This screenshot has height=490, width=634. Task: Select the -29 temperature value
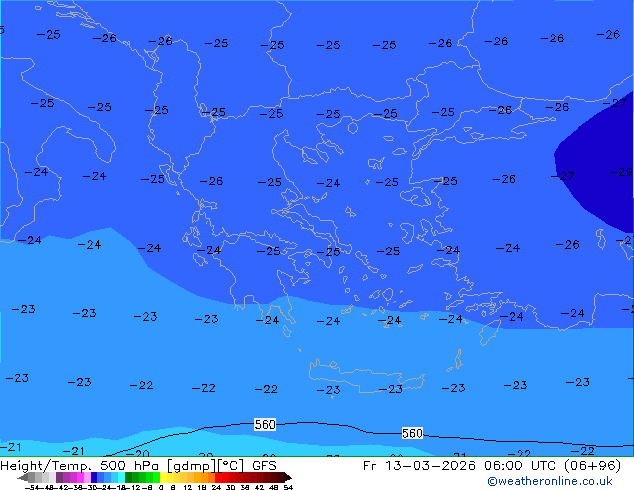[x=621, y=172]
